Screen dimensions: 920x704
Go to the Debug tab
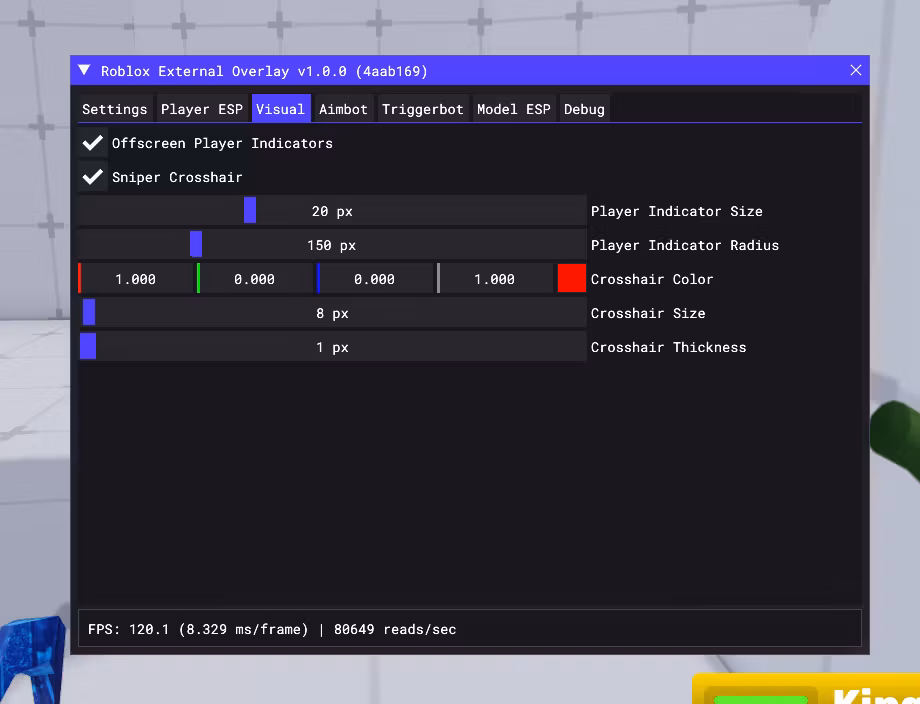584,109
